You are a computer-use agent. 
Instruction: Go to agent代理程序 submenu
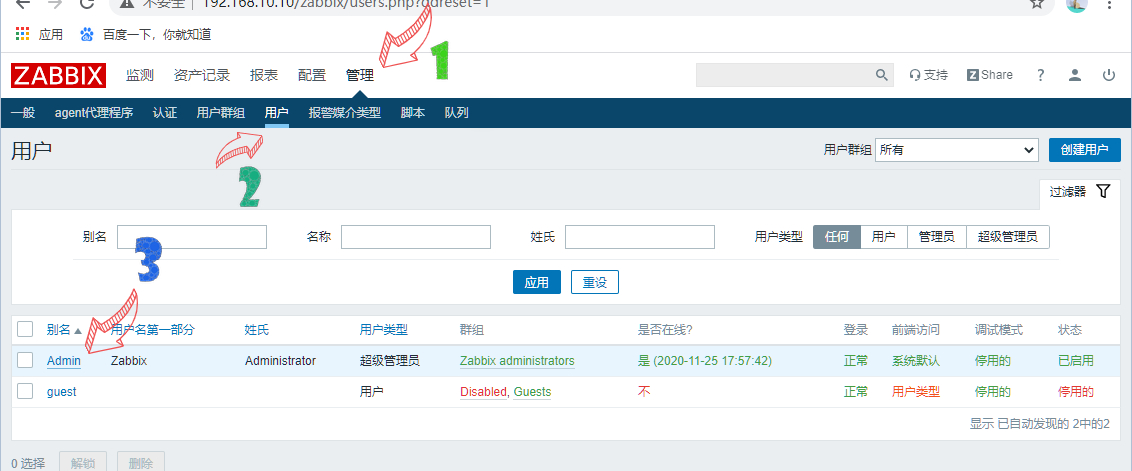tap(94, 113)
